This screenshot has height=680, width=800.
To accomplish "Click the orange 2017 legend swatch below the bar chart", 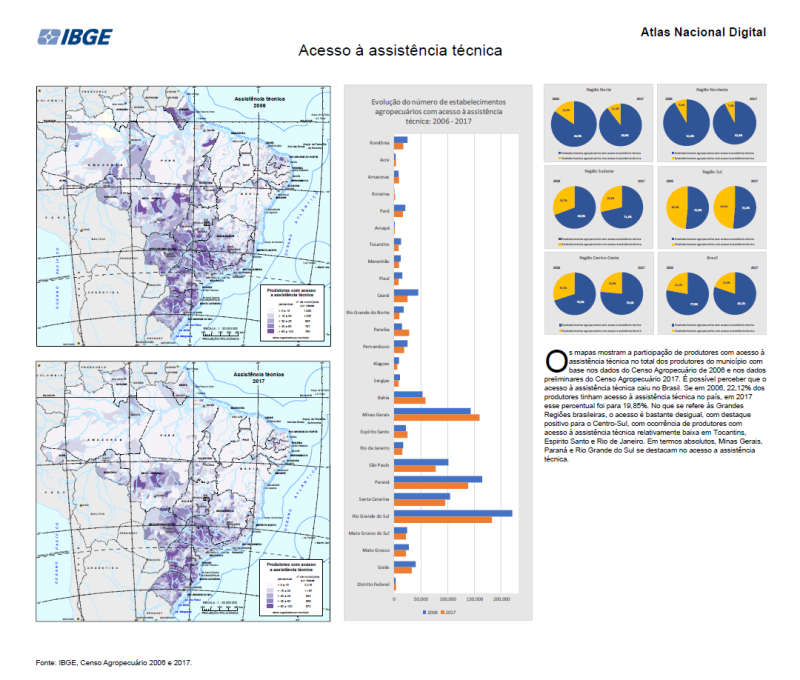I will click(442, 612).
